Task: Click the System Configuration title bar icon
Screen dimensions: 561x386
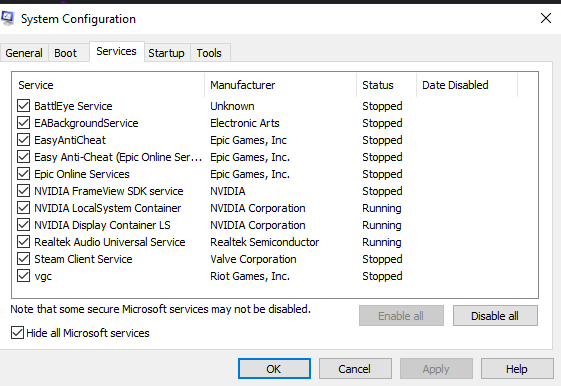Action: [7, 18]
